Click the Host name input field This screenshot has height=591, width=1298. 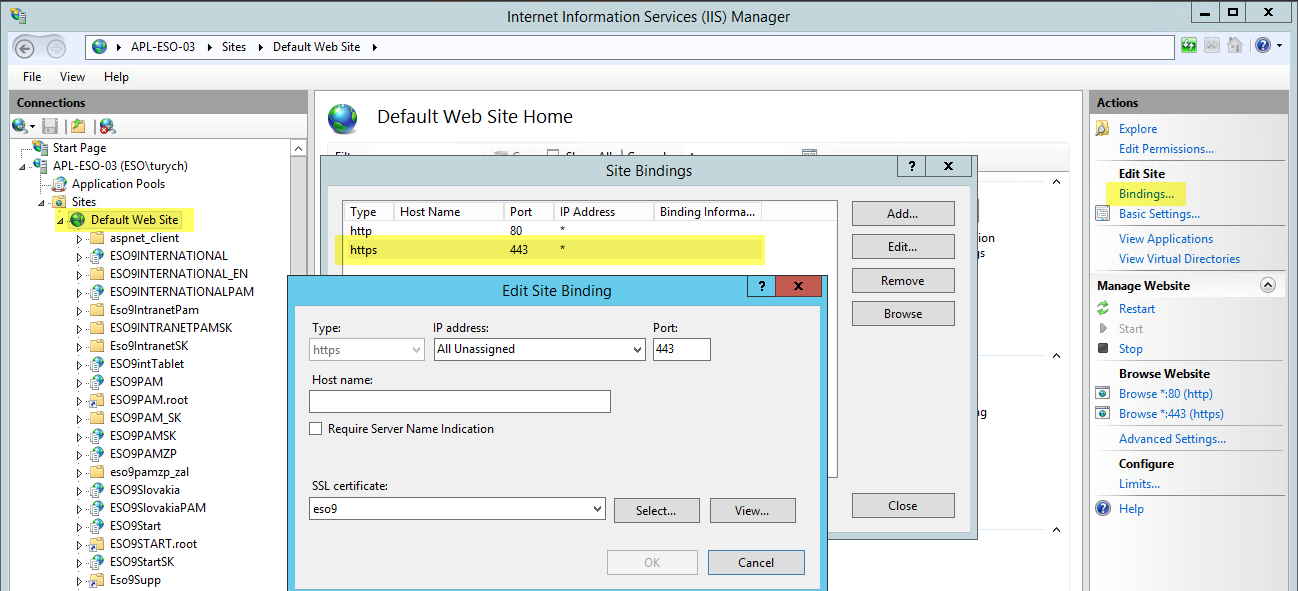pos(460,402)
